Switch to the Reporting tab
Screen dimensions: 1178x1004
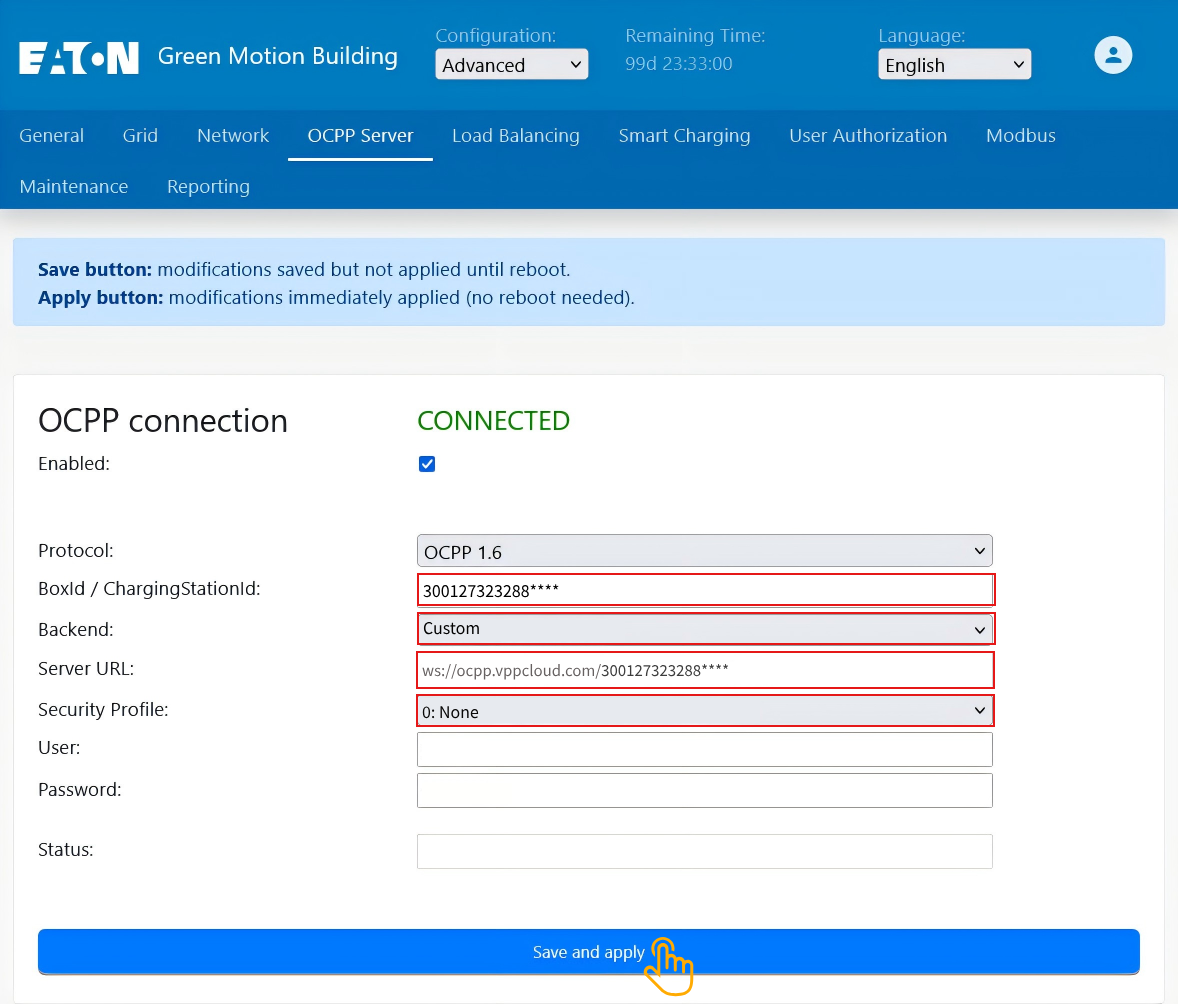[x=208, y=186]
